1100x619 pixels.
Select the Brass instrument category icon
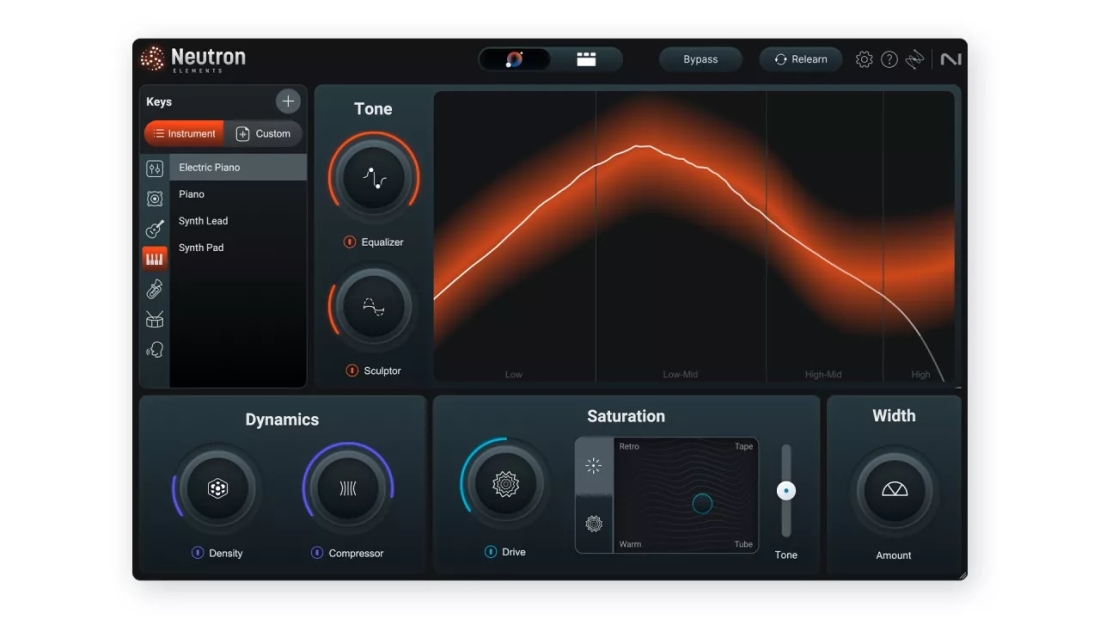tap(155, 289)
